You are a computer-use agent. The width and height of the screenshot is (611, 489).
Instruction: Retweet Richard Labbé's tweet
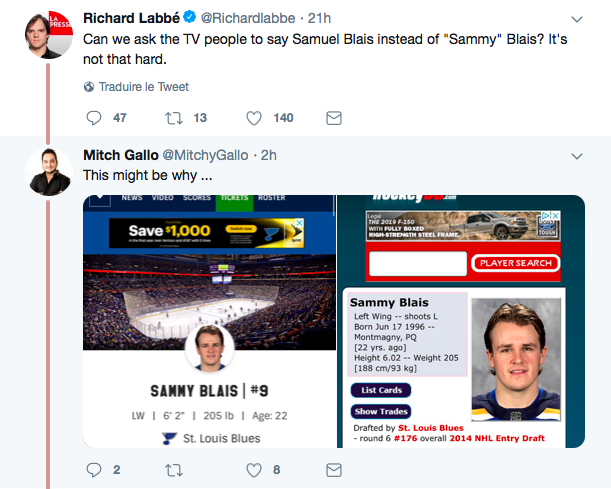(x=174, y=118)
